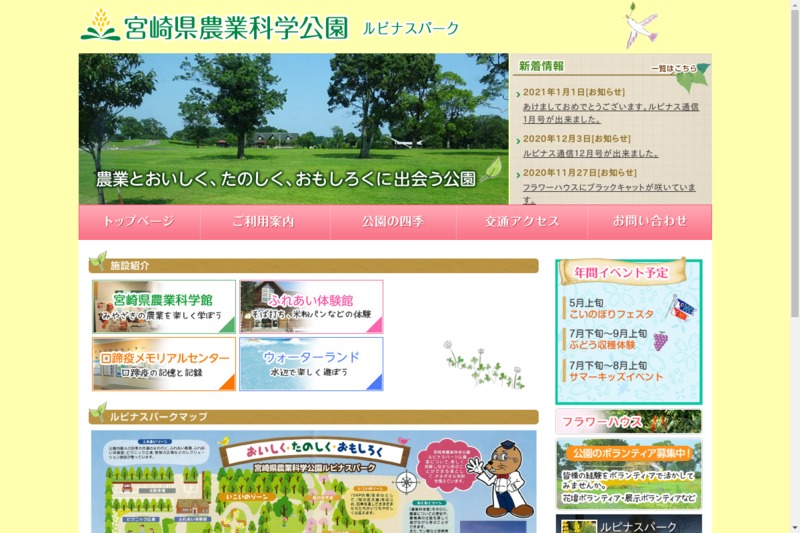Image resolution: width=800 pixels, height=533 pixels.
Task: Click the sprout icon beside 施設紹介 heading
Action: click(98, 263)
